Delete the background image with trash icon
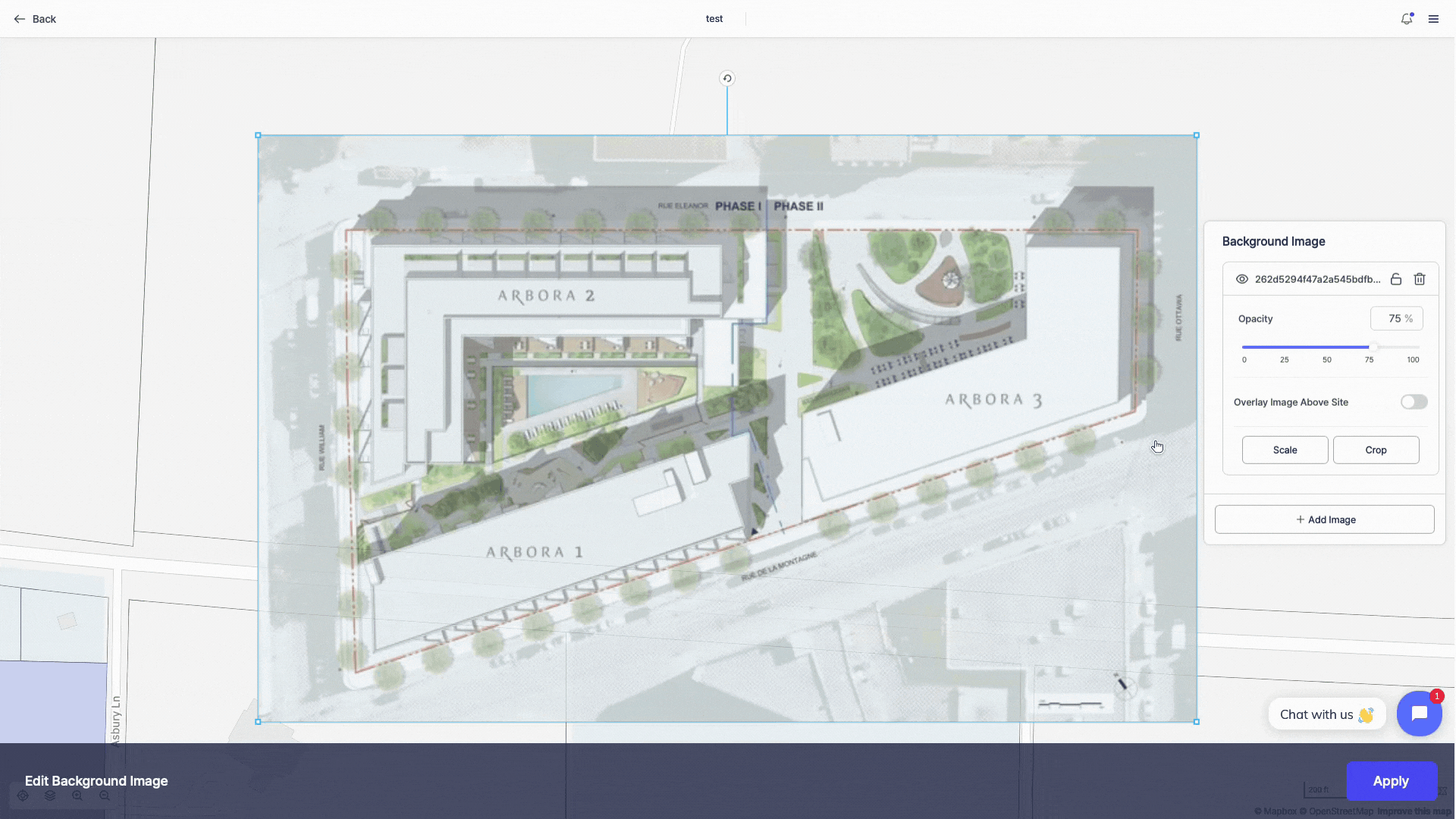 (x=1420, y=279)
